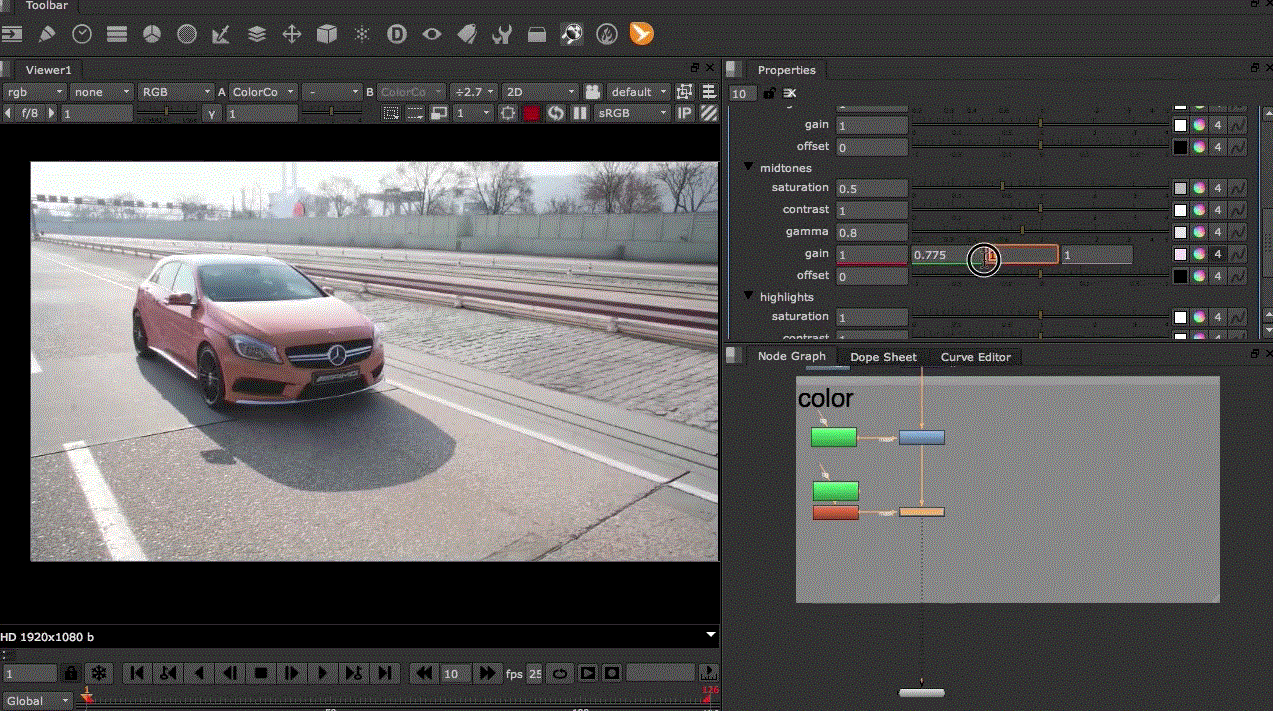The height and width of the screenshot is (711, 1273).
Task: Open the Views nodes eye icon
Action: tap(432, 34)
